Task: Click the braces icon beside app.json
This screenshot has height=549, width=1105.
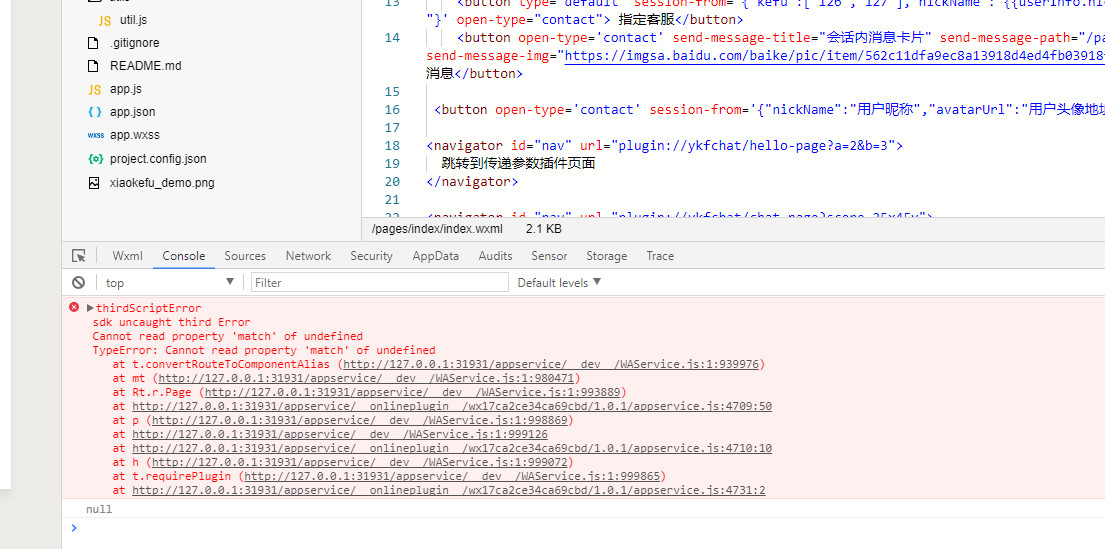Action: coord(94,112)
